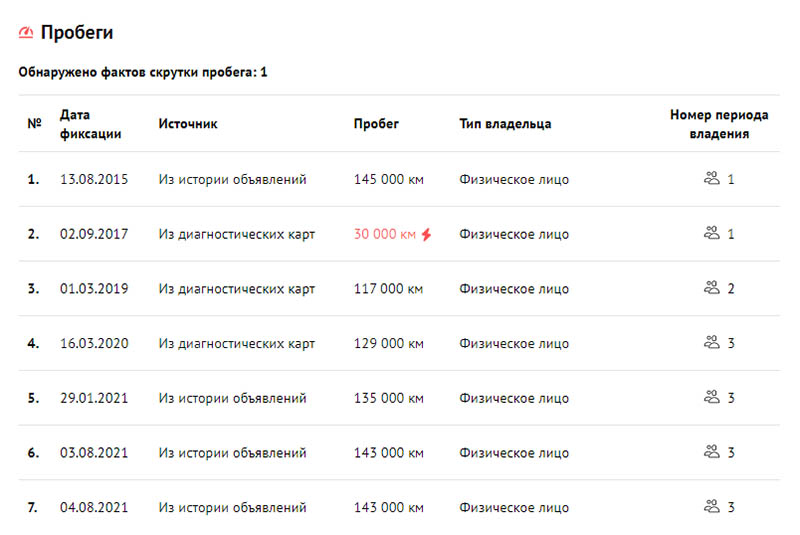Click the Пробег column header
The width and height of the screenshot is (800, 535).
(x=376, y=124)
